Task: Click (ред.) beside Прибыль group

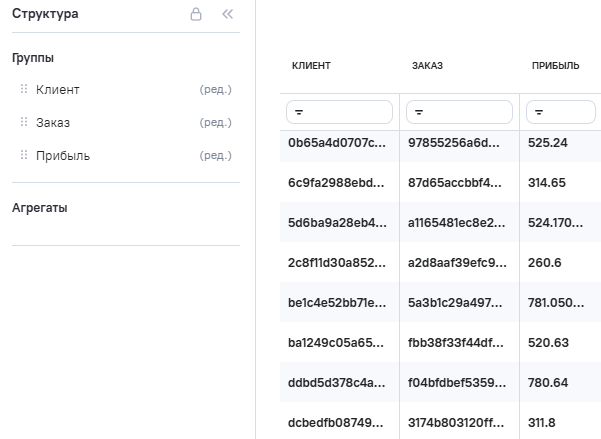Action: [x=215, y=156]
